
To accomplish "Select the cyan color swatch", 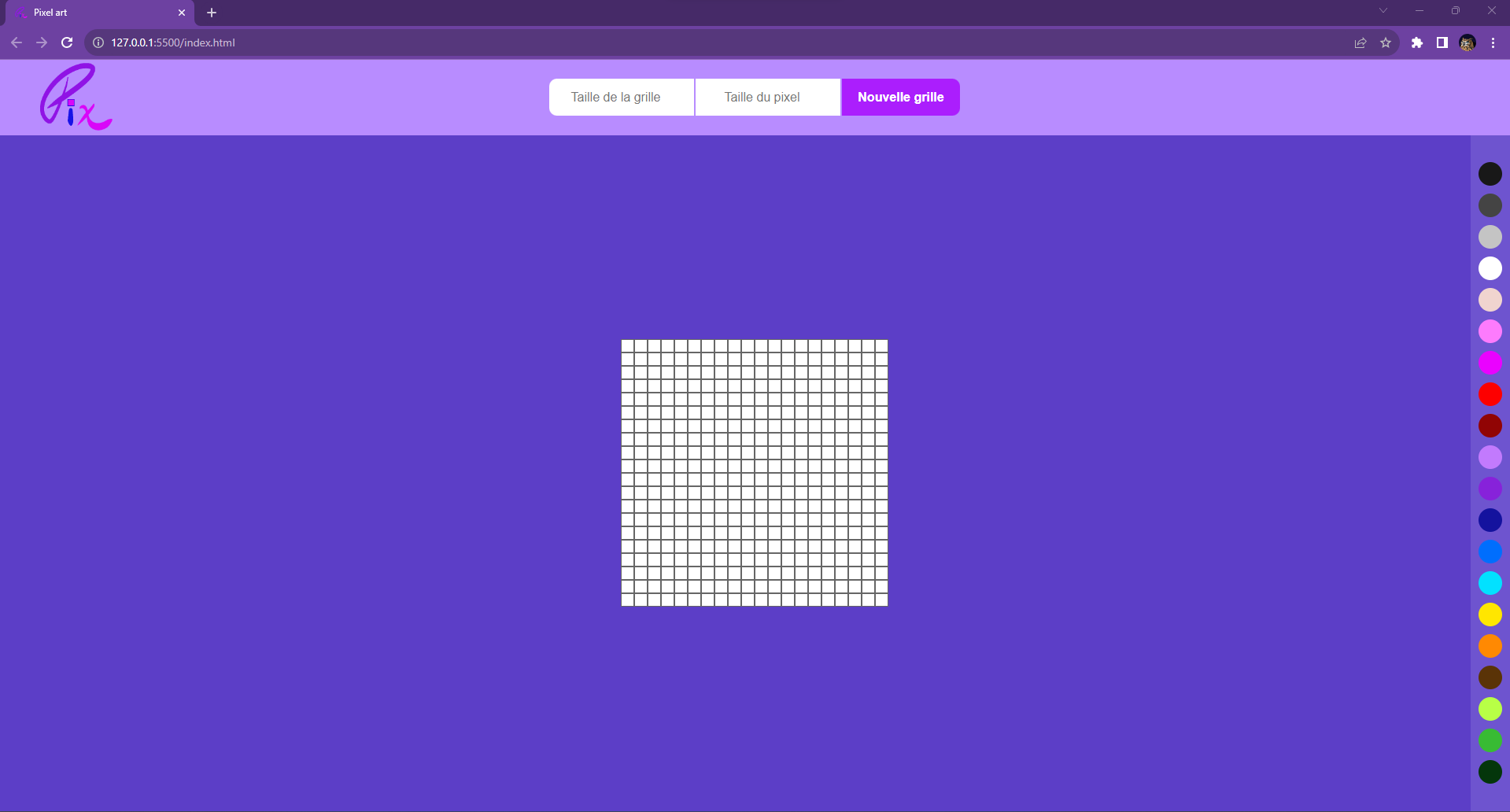I will point(1490,583).
